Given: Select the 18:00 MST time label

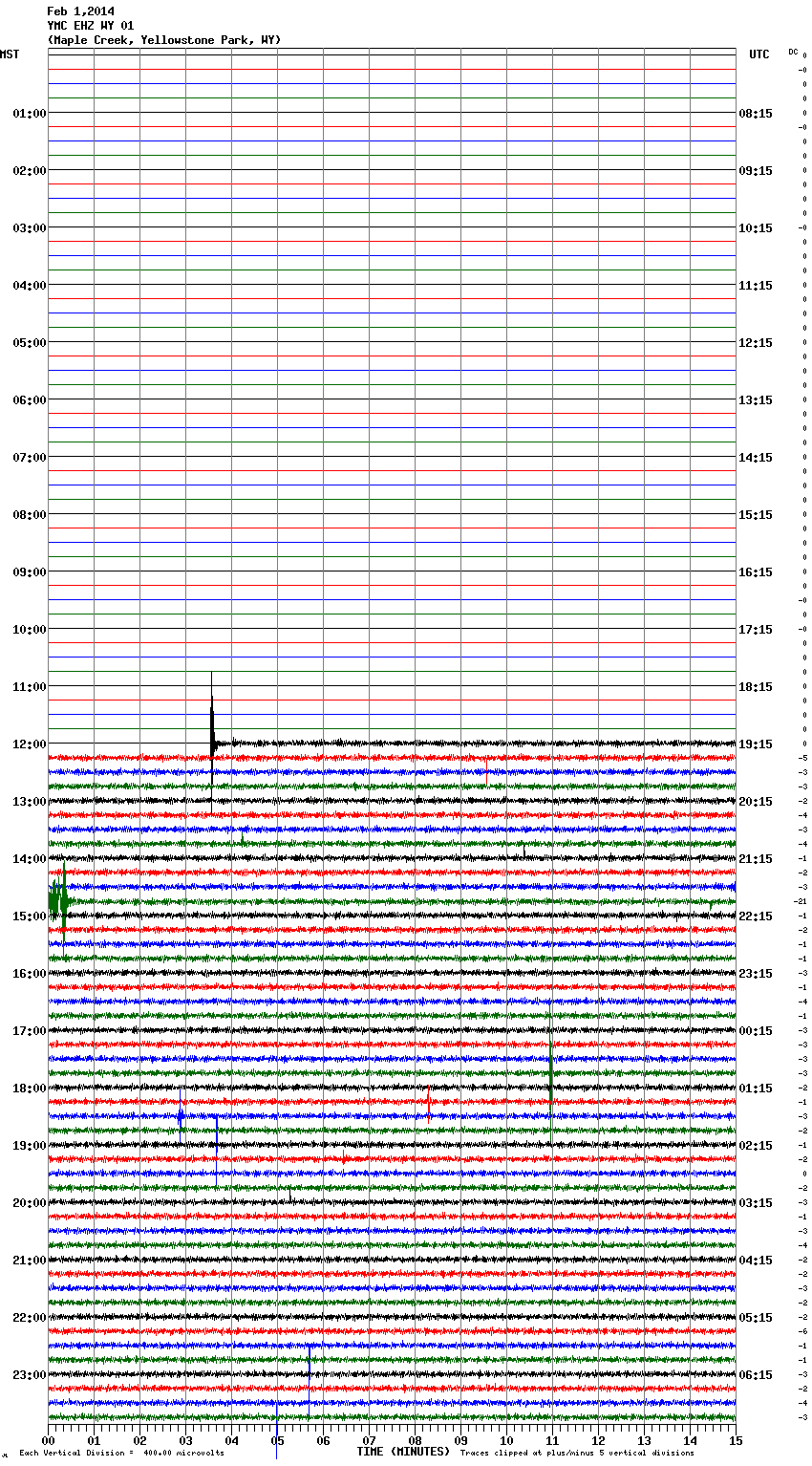Looking at the screenshot, I should (30, 1089).
